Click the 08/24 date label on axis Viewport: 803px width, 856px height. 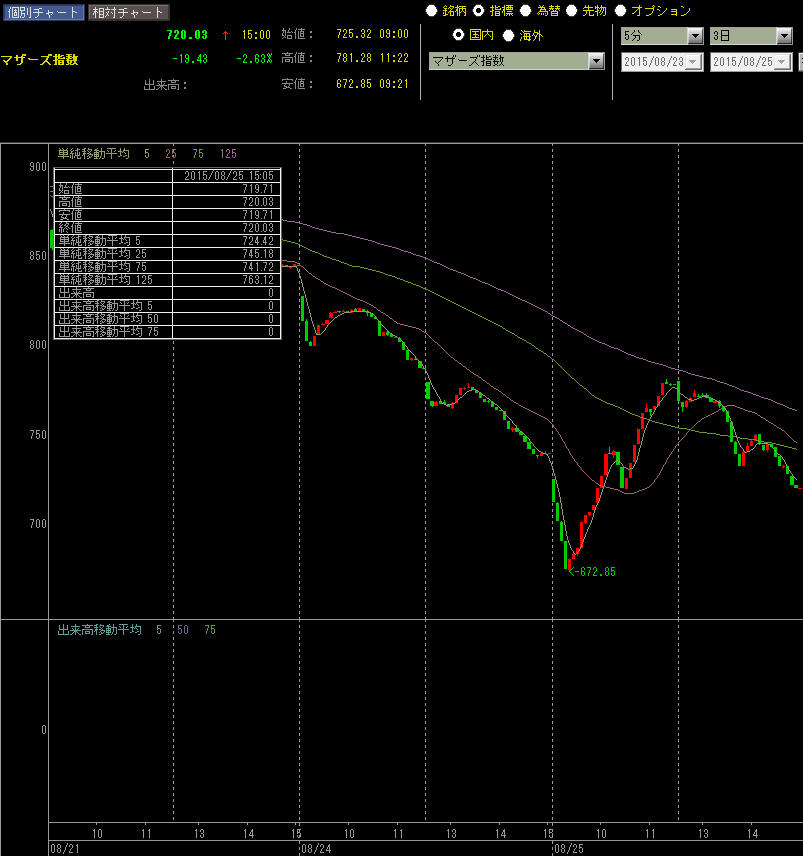[317, 847]
